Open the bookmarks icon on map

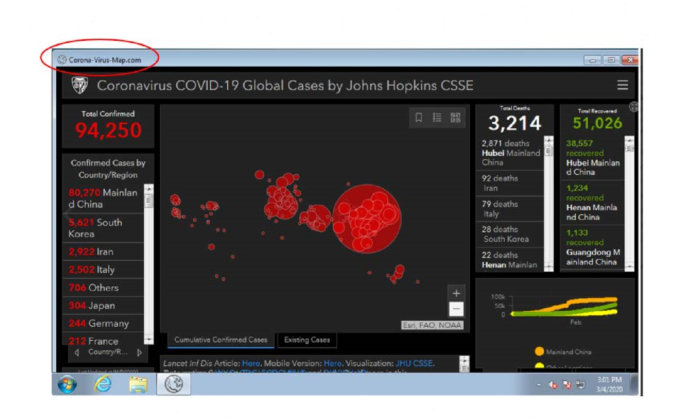pyautogui.click(x=418, y=118)
